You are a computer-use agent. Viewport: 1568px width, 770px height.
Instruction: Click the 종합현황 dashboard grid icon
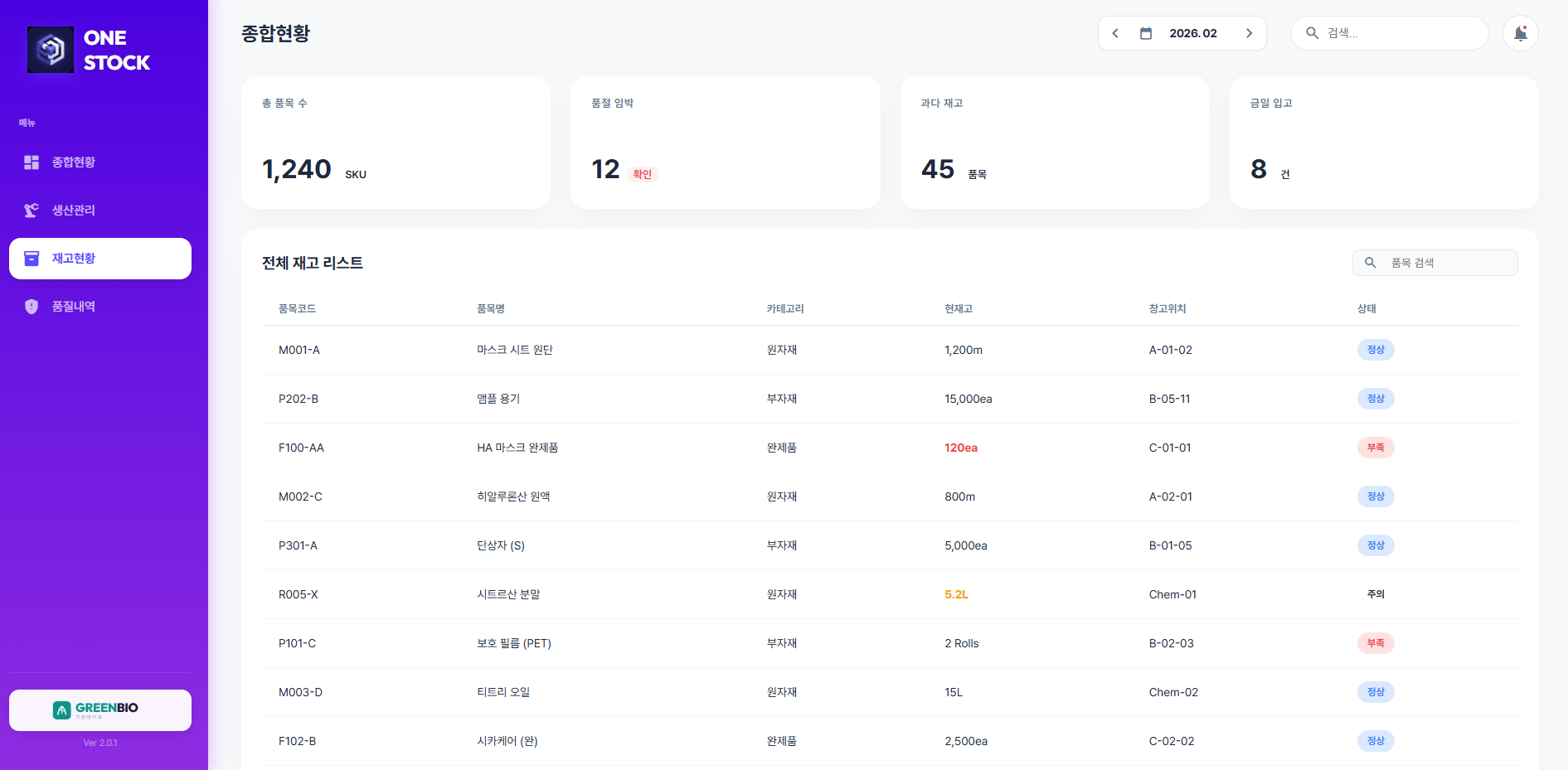point(32,162)
